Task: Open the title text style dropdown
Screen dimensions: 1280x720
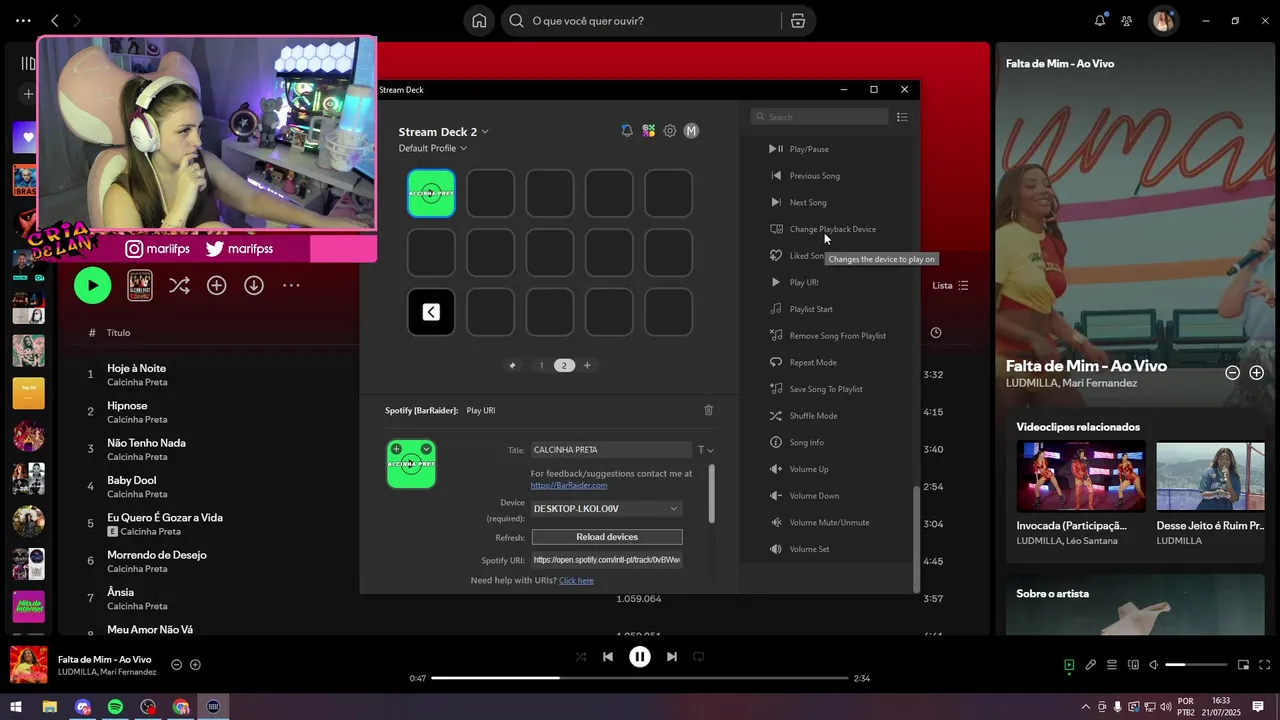Action: [706, 450]
